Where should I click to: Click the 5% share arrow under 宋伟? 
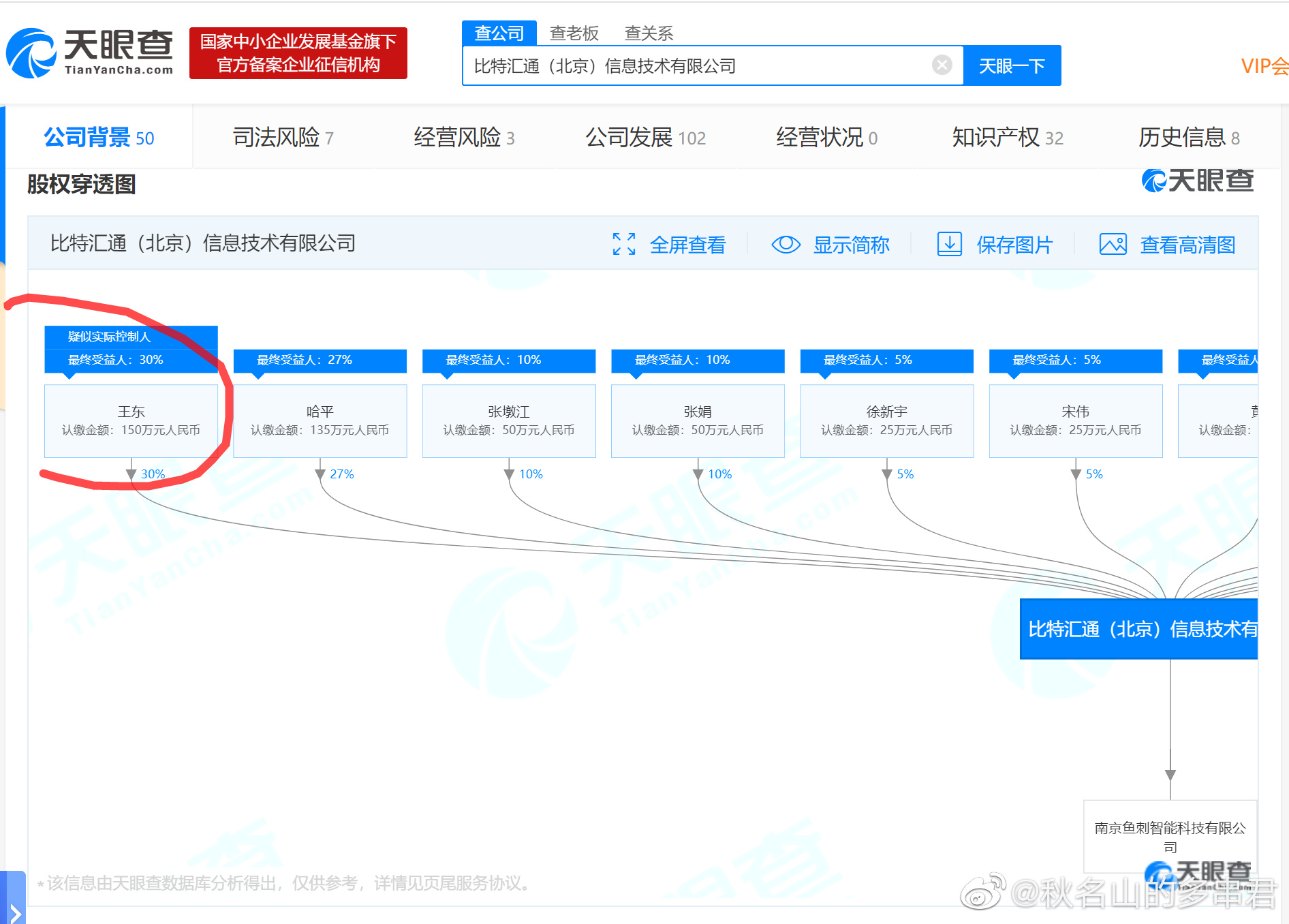[x=1076, y=474]
